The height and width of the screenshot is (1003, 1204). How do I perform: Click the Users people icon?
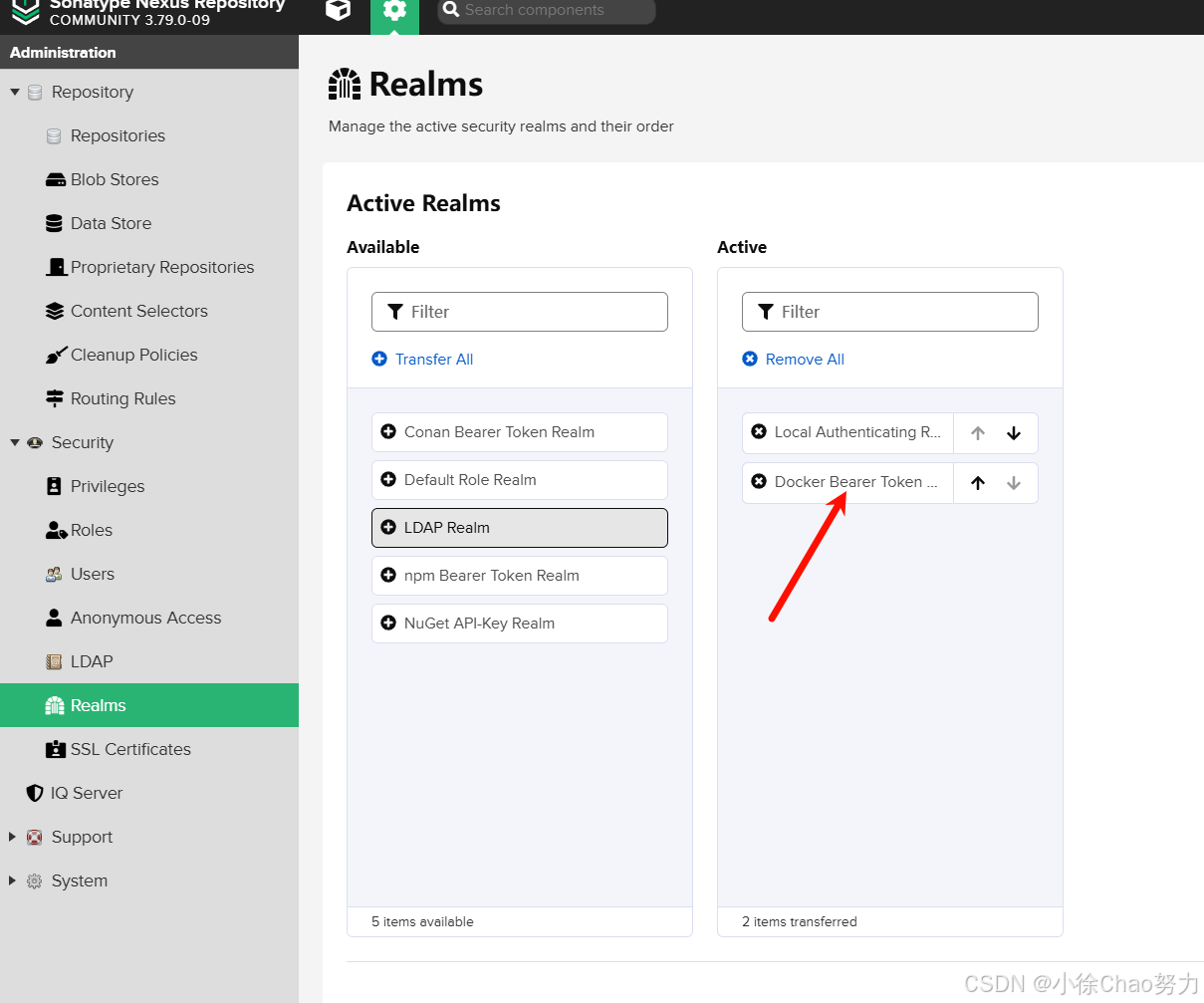(54, 574)
